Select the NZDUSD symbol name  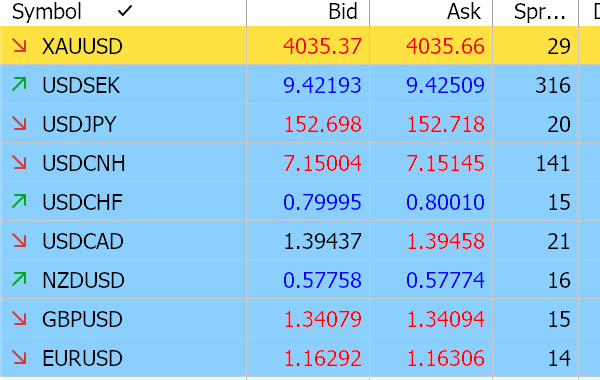pos(83,281)
